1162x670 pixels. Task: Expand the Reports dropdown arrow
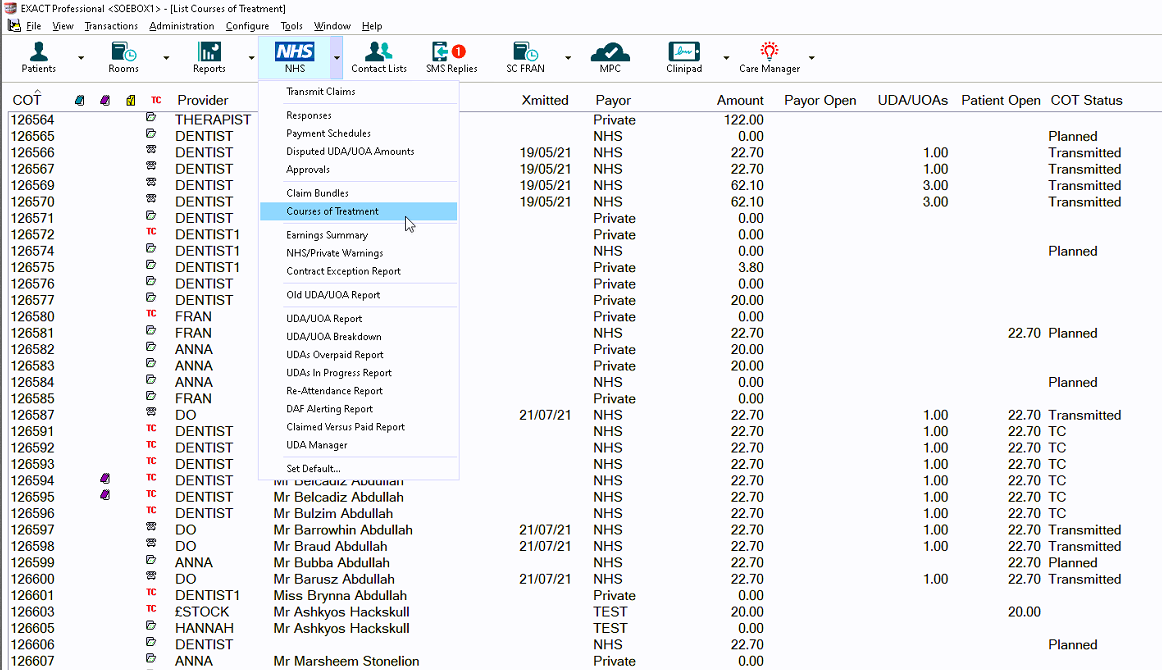[251, 58]
